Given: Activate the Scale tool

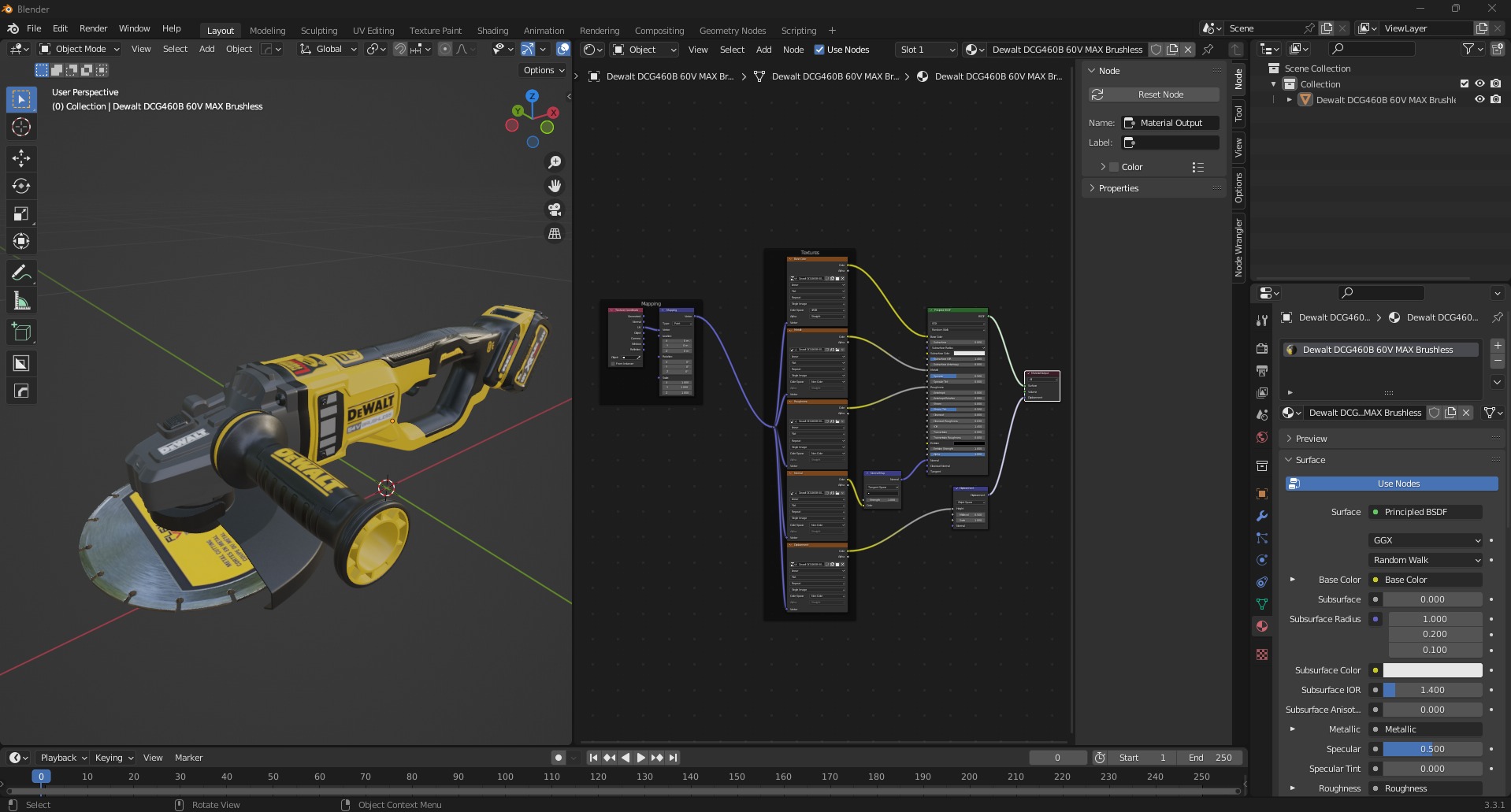Looking at the screenshot, I should (21, 213).
